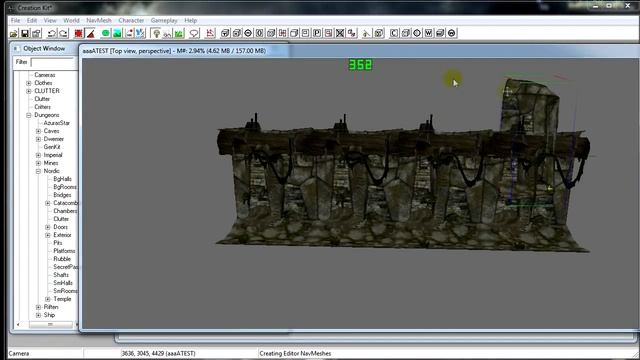Open the NavMesh menu
Screen dimensions: 640x360
[x=99, y=20]
